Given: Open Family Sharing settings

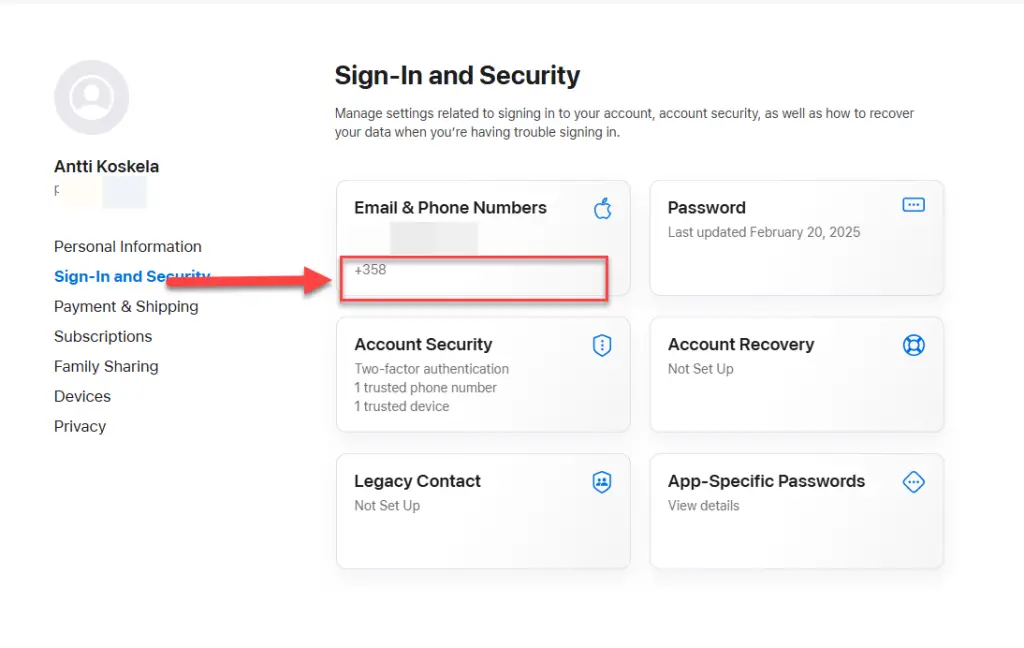Looking at the screenshot, I should pos(106,366).
